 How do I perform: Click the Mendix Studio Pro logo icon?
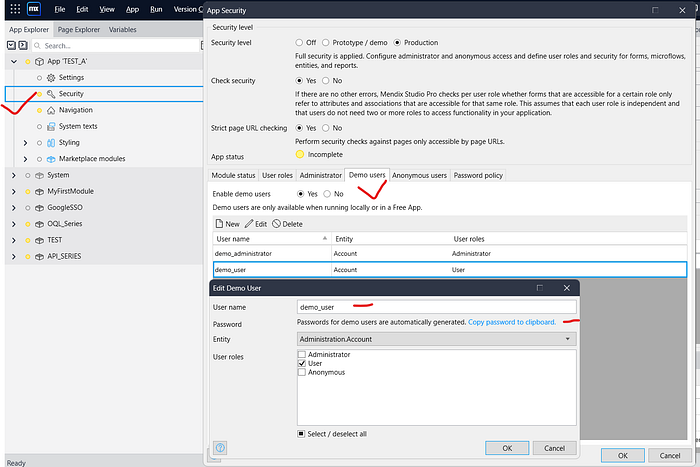pyautogui.click(x=34, y=9)
